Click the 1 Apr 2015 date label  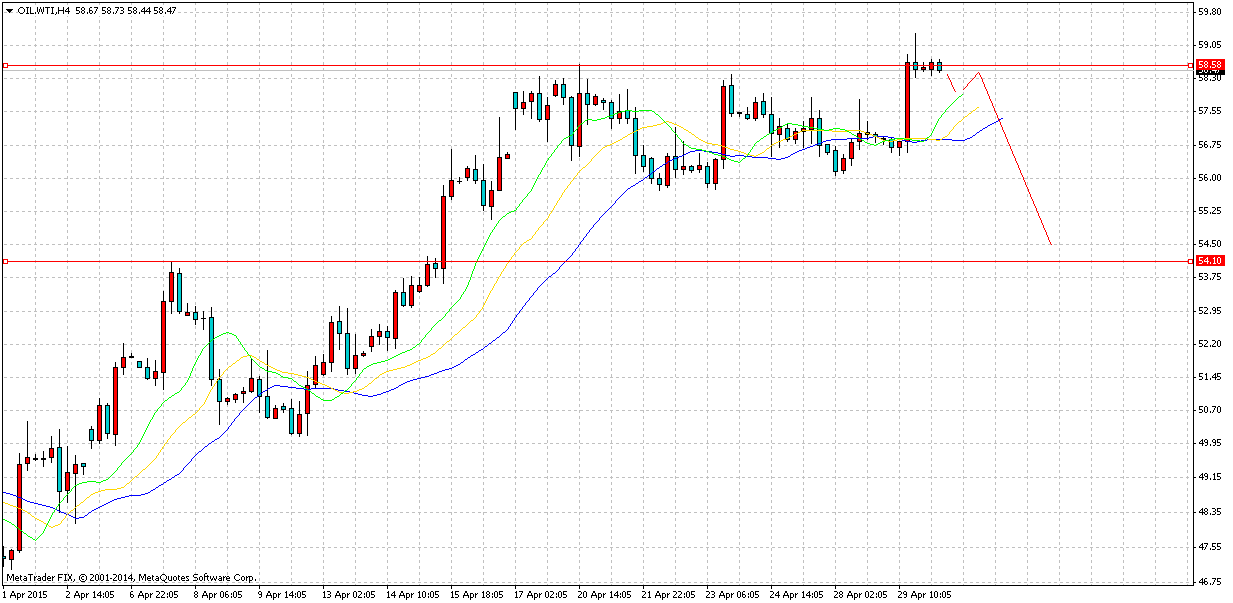coord(27,594)
